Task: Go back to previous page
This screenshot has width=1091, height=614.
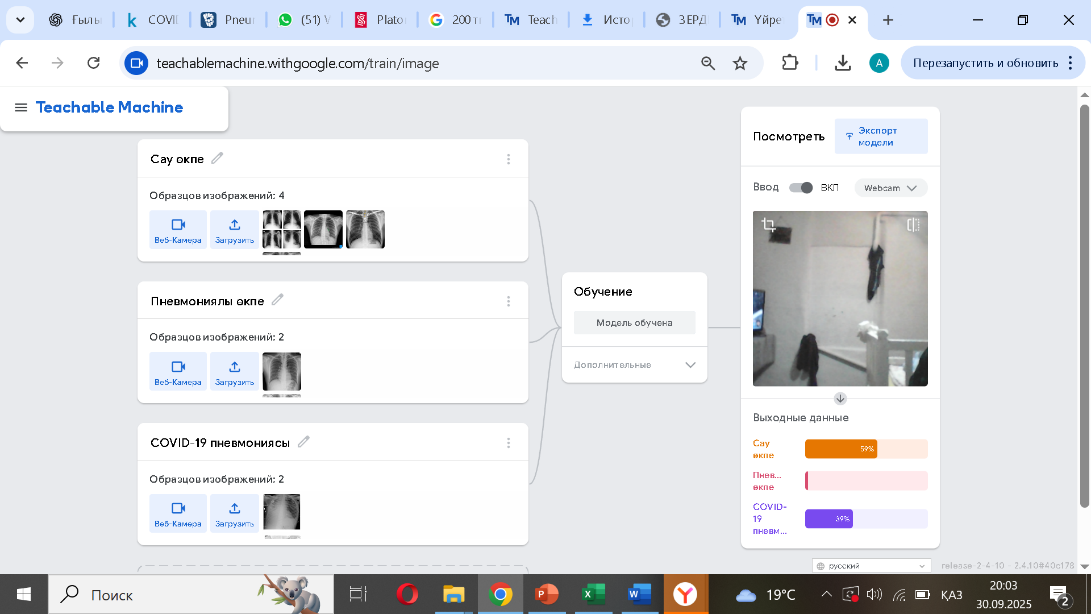Action: click(22, 63)
